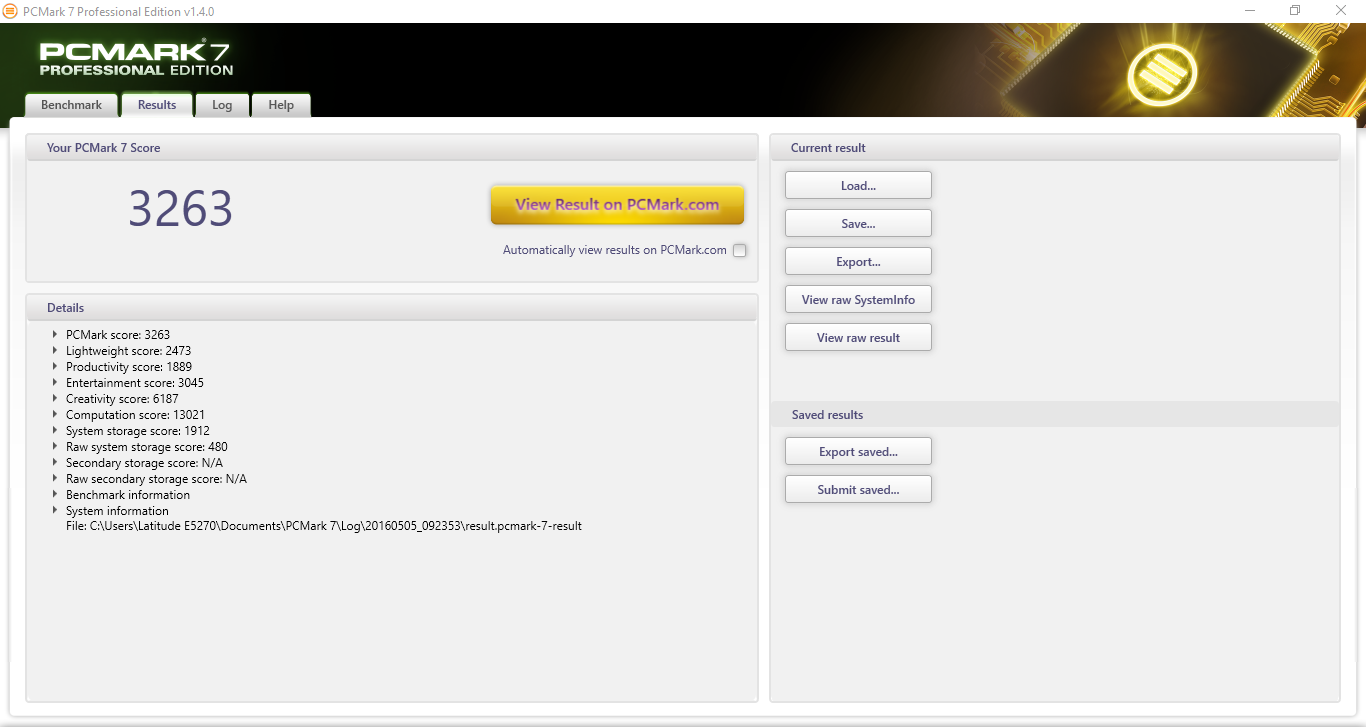Viewport: 1366px width, 727px height.
Task: Select the Entertainment score: 3045 text
Action: [135, 383]
